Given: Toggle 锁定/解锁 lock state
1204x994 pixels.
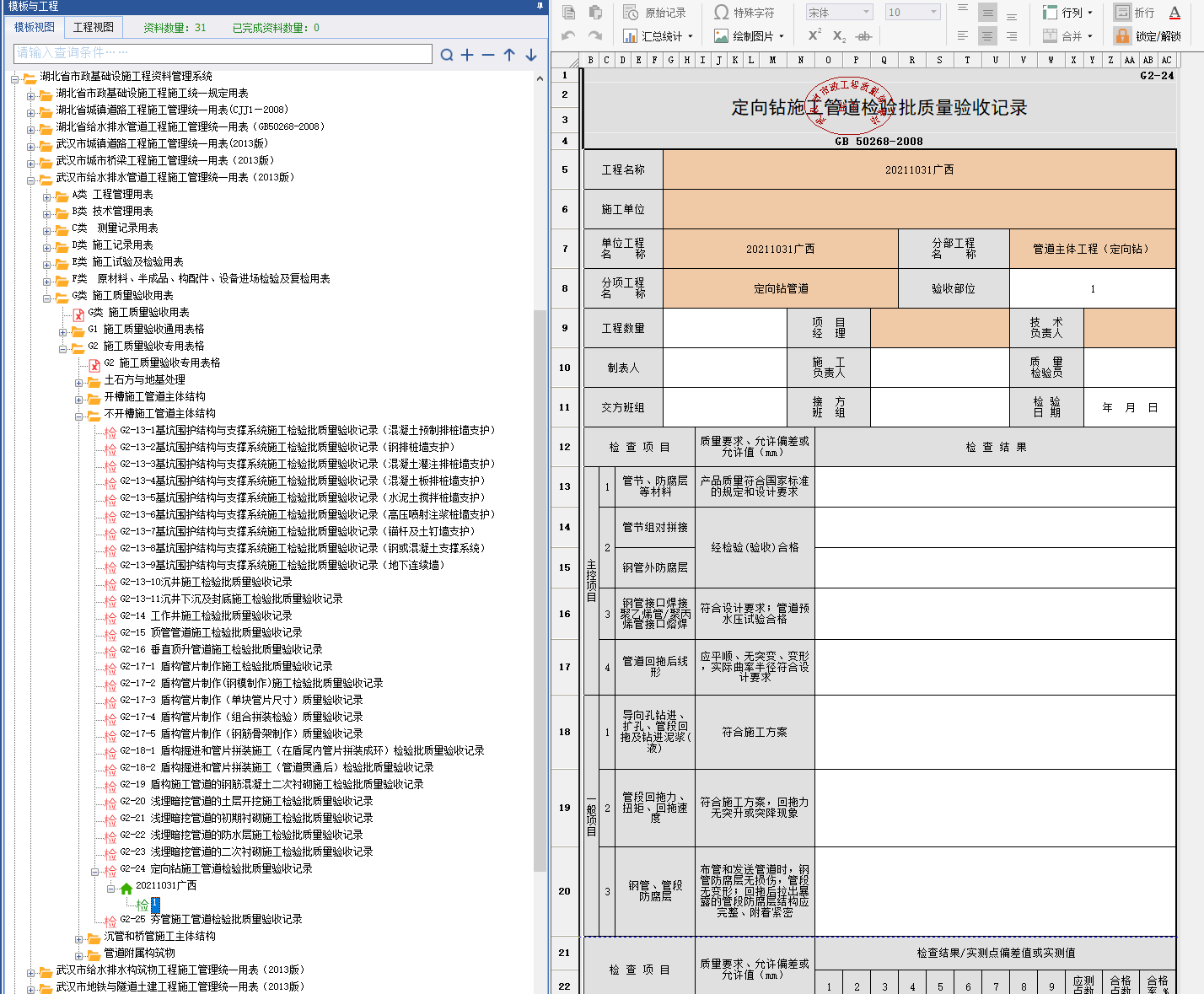Looking at the screenshot, I should [1147, 36].
